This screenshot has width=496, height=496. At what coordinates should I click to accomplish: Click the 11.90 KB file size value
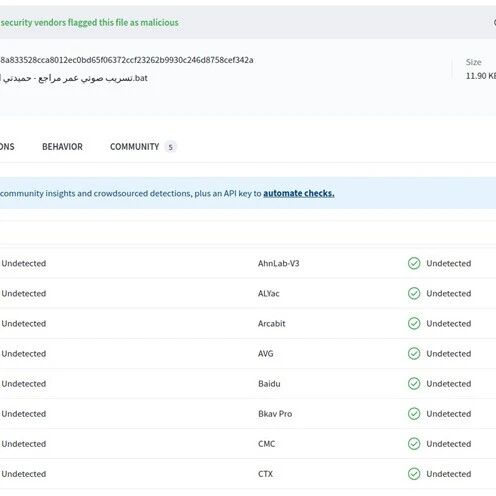[x=481, y=76]
